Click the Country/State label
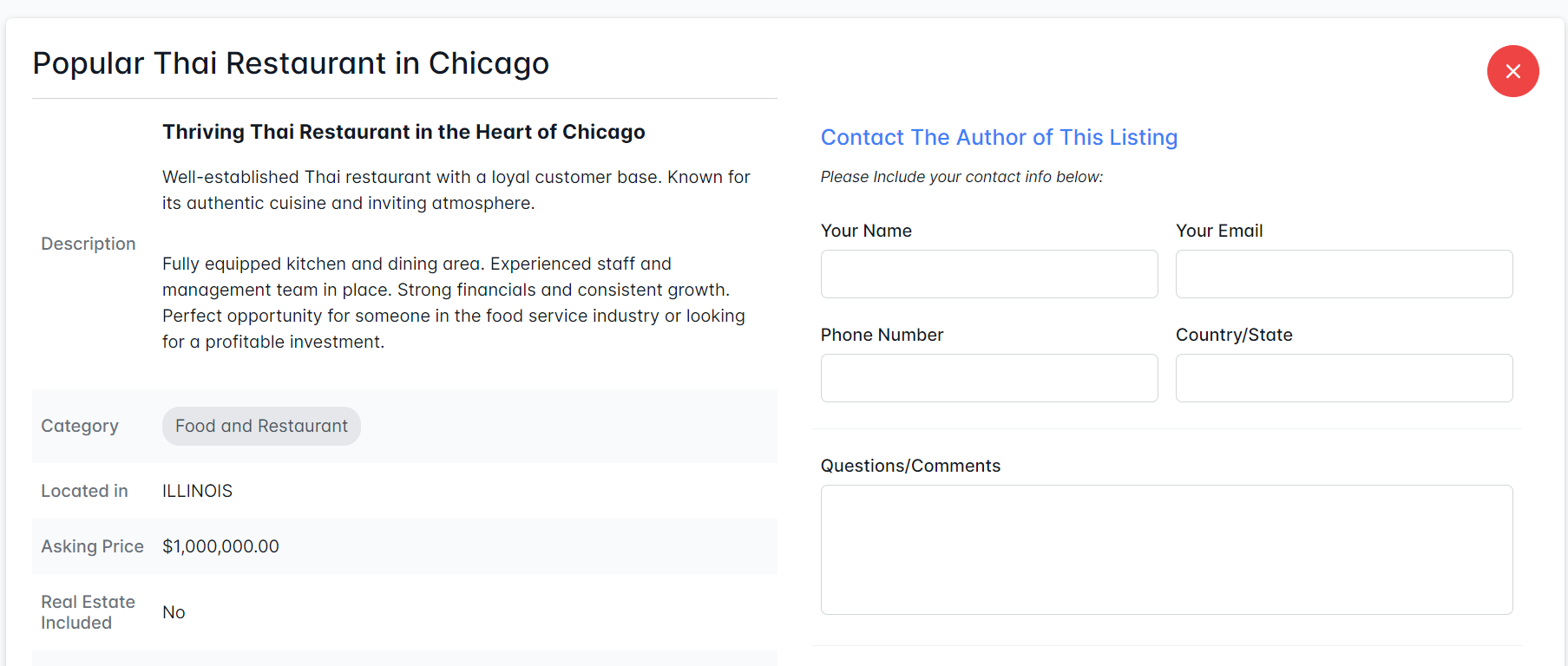This screenshot has height=666, width=1568. point(1233,335)
